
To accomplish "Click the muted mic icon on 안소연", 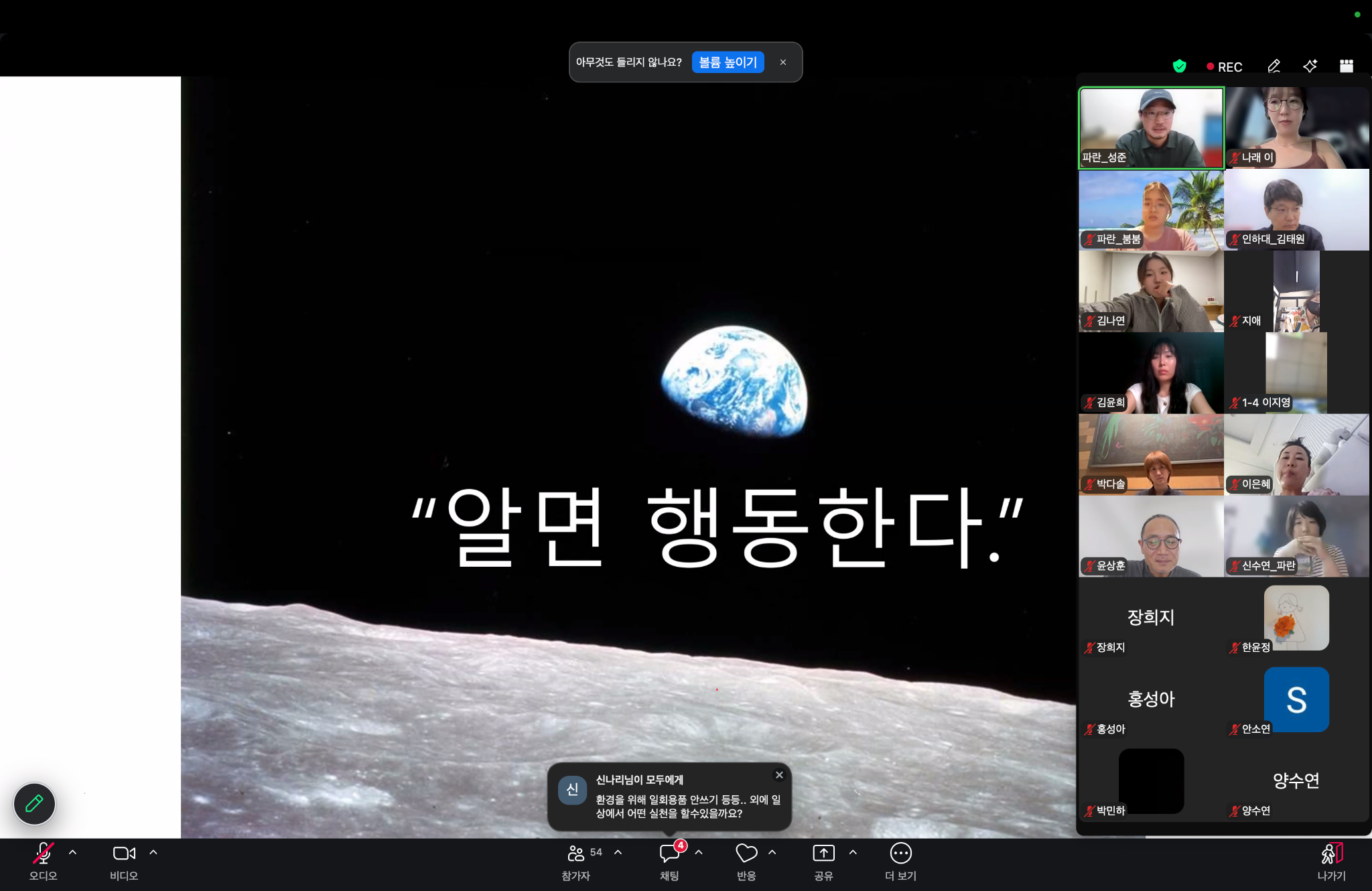I will [1235, 730].
